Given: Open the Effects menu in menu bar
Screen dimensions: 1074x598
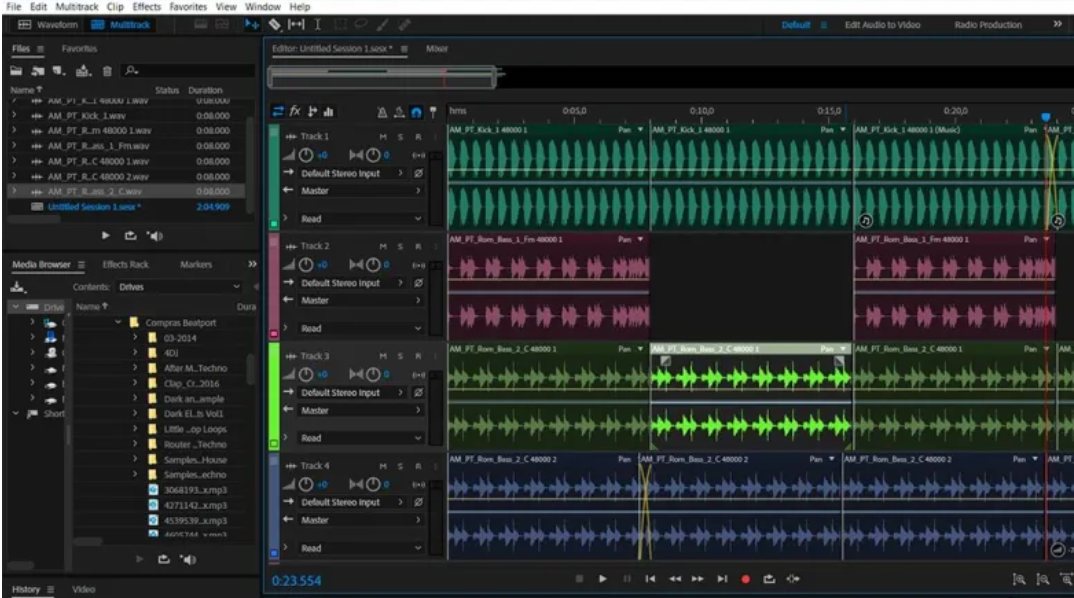Looking at the screenshot, I should (146, 7).
